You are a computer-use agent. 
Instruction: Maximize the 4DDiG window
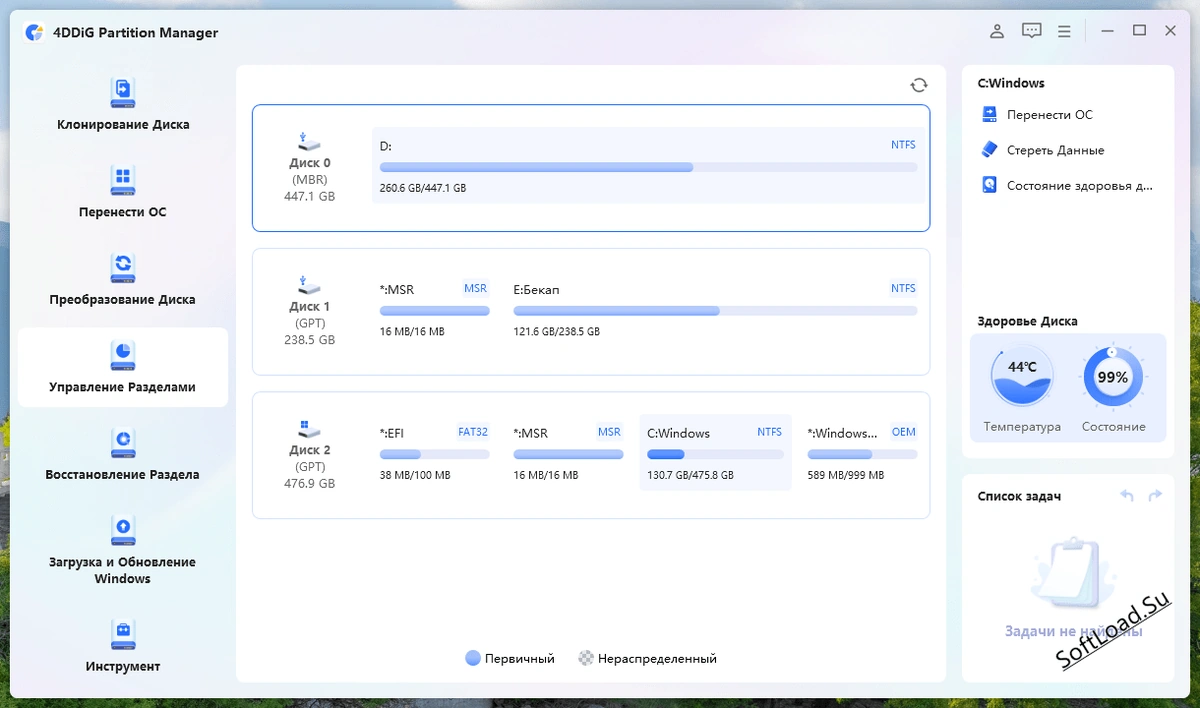pos(1139,31)
